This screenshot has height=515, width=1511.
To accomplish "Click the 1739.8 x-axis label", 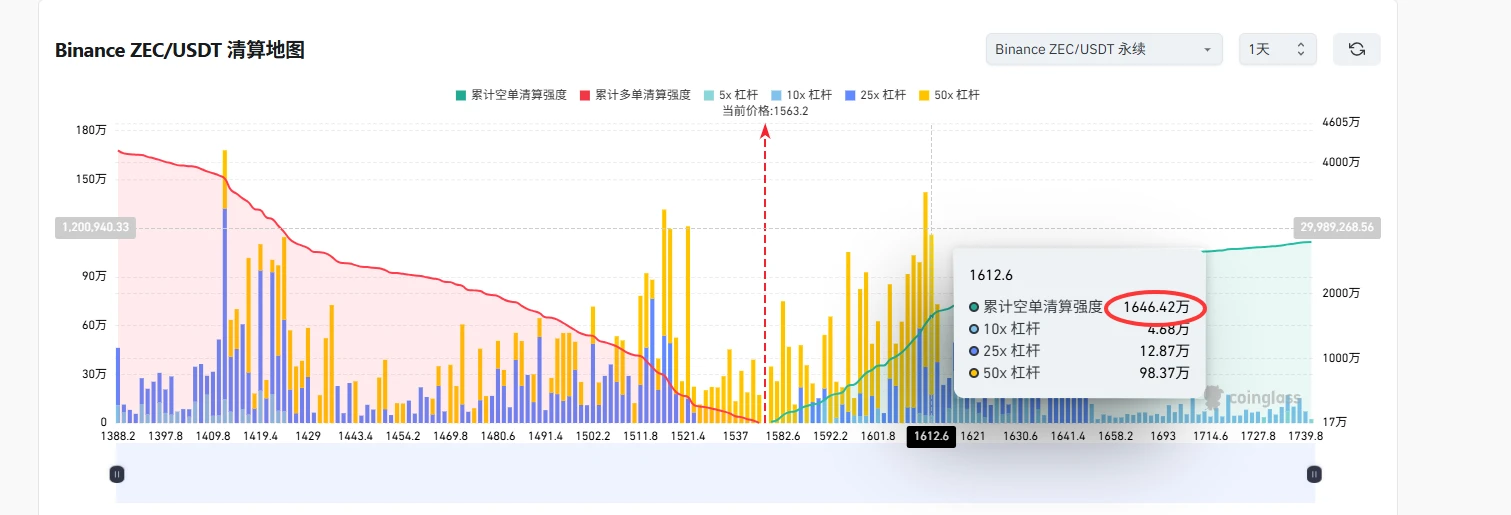I will [1305, 437].
